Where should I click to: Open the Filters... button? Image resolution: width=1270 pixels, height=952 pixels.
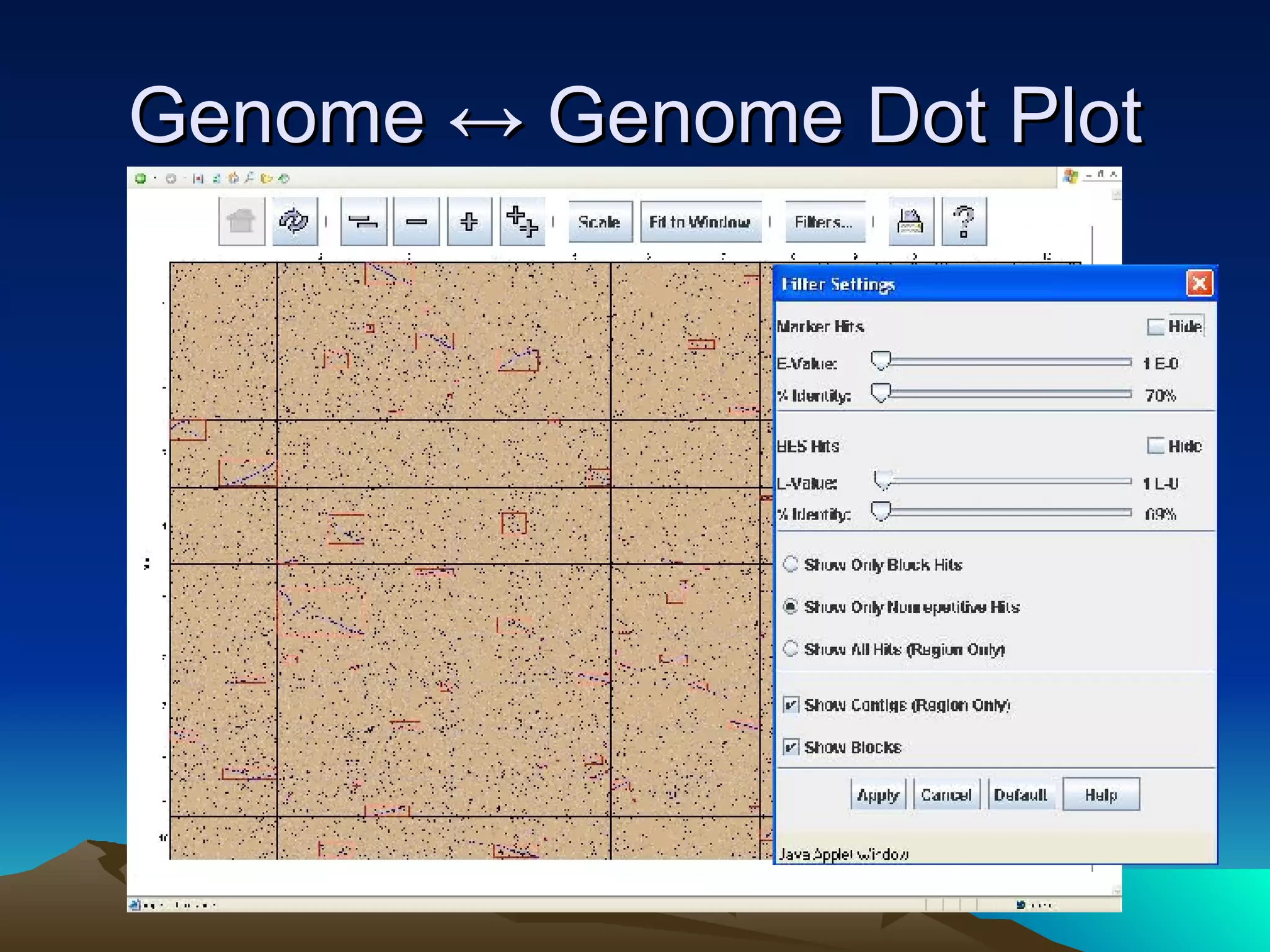(824, 222)
